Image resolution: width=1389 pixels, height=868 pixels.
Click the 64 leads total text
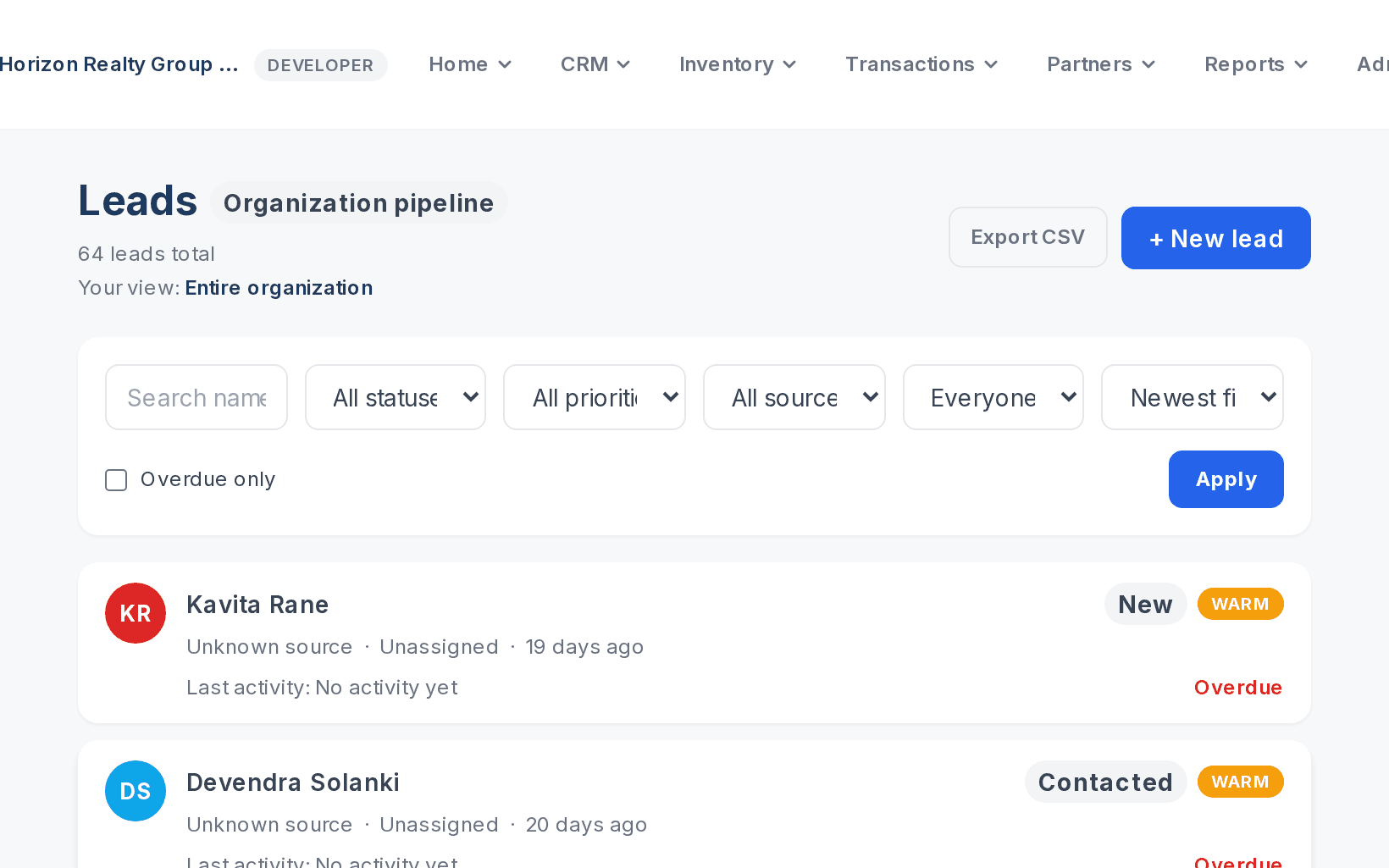tap(146, 254)
